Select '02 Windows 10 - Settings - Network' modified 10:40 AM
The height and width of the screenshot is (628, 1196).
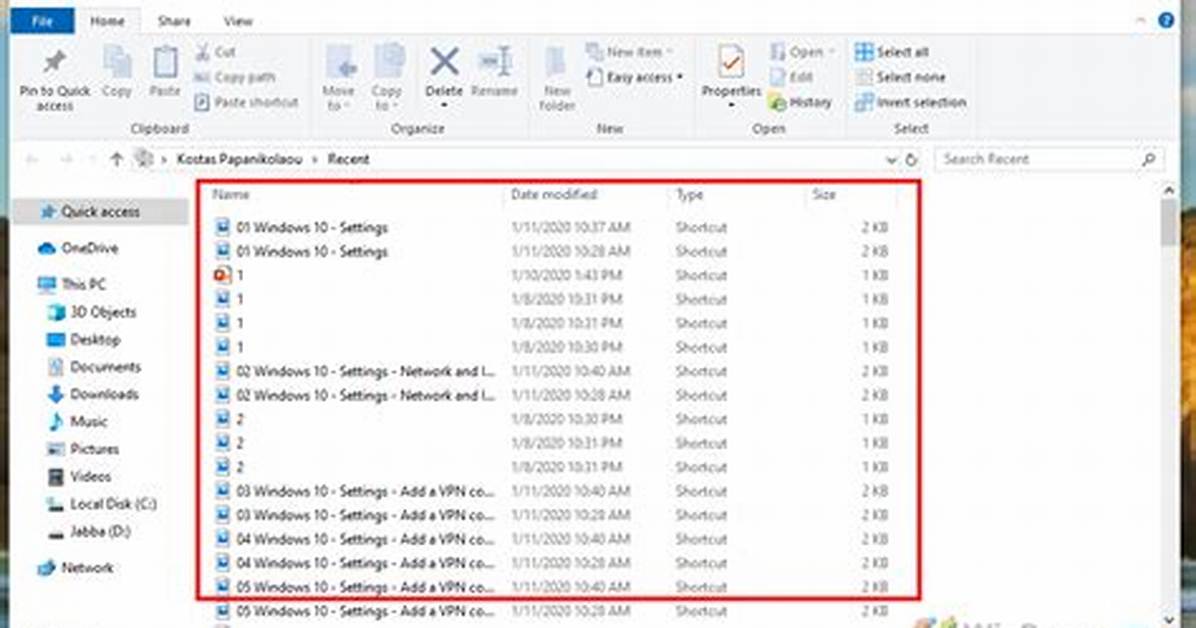pyautogui.click(x=551, y=371)
